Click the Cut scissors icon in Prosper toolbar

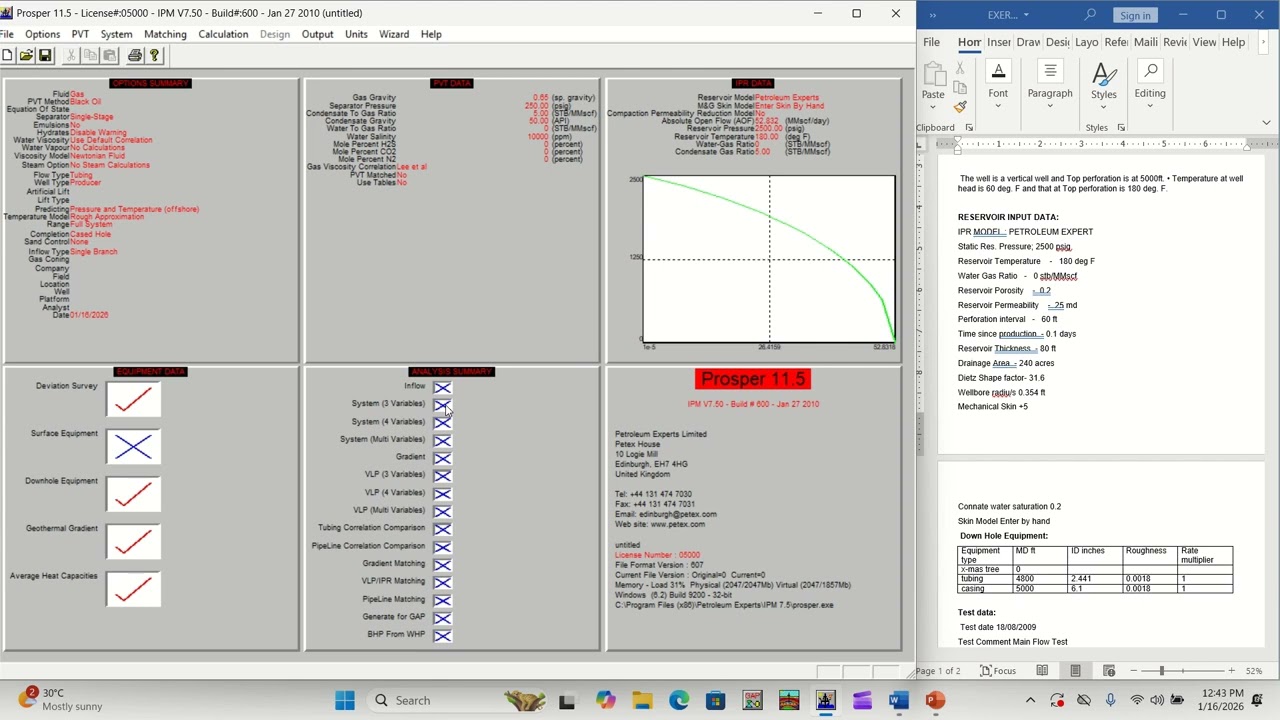click(71, 56)
